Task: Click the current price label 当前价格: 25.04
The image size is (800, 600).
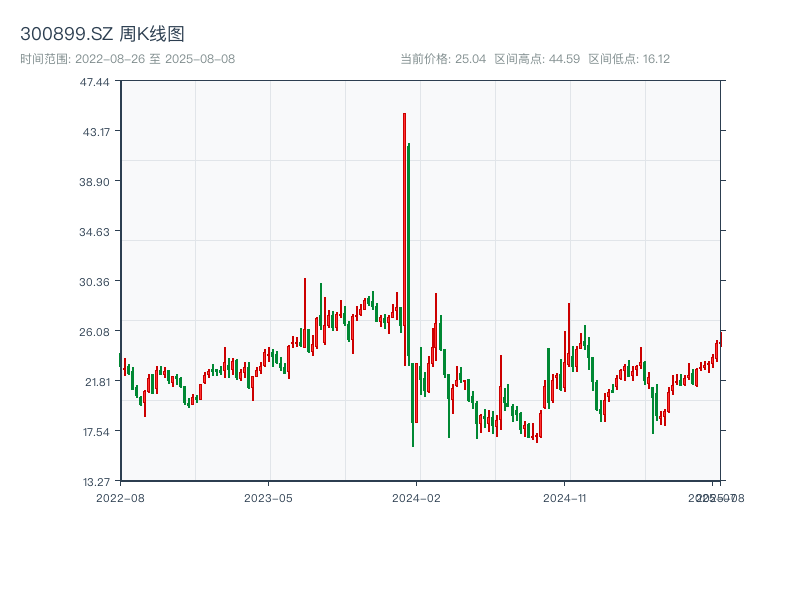Action: [x=443, y=59]
